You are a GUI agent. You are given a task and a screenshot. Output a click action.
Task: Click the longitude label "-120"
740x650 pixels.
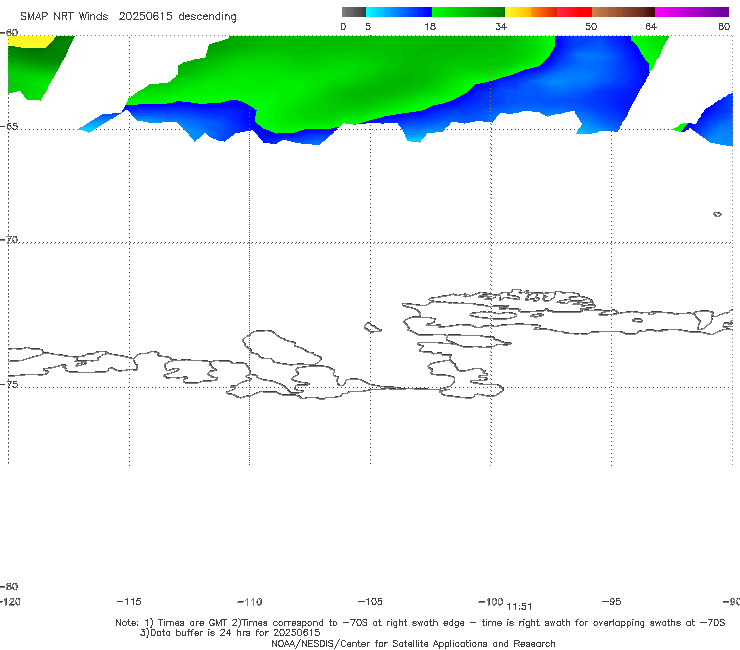[x=10, y=602]
